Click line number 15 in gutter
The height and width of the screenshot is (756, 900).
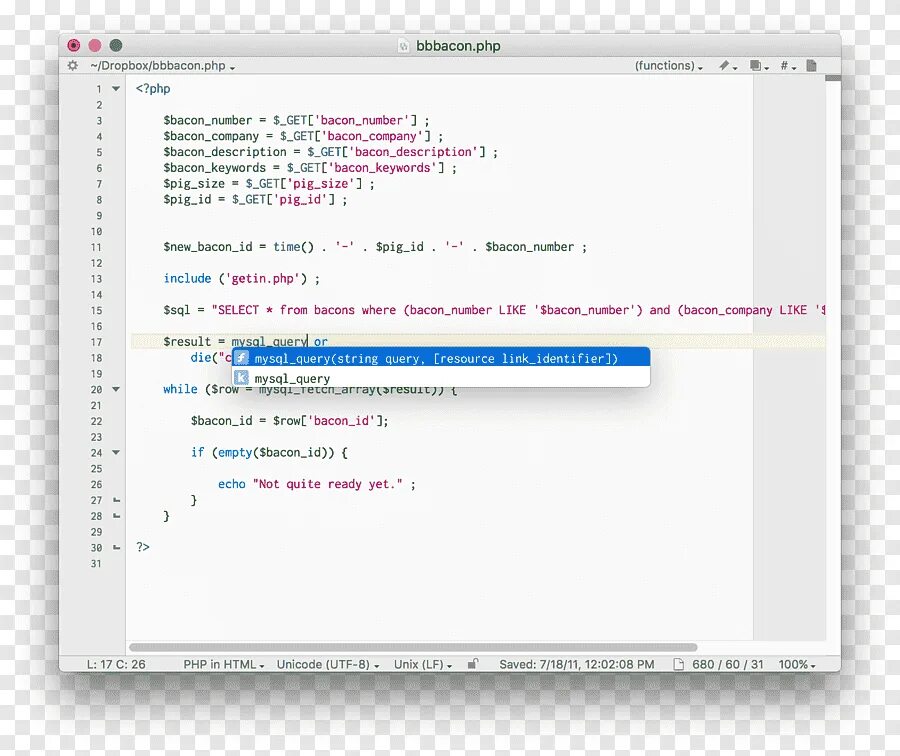[96, 310]
